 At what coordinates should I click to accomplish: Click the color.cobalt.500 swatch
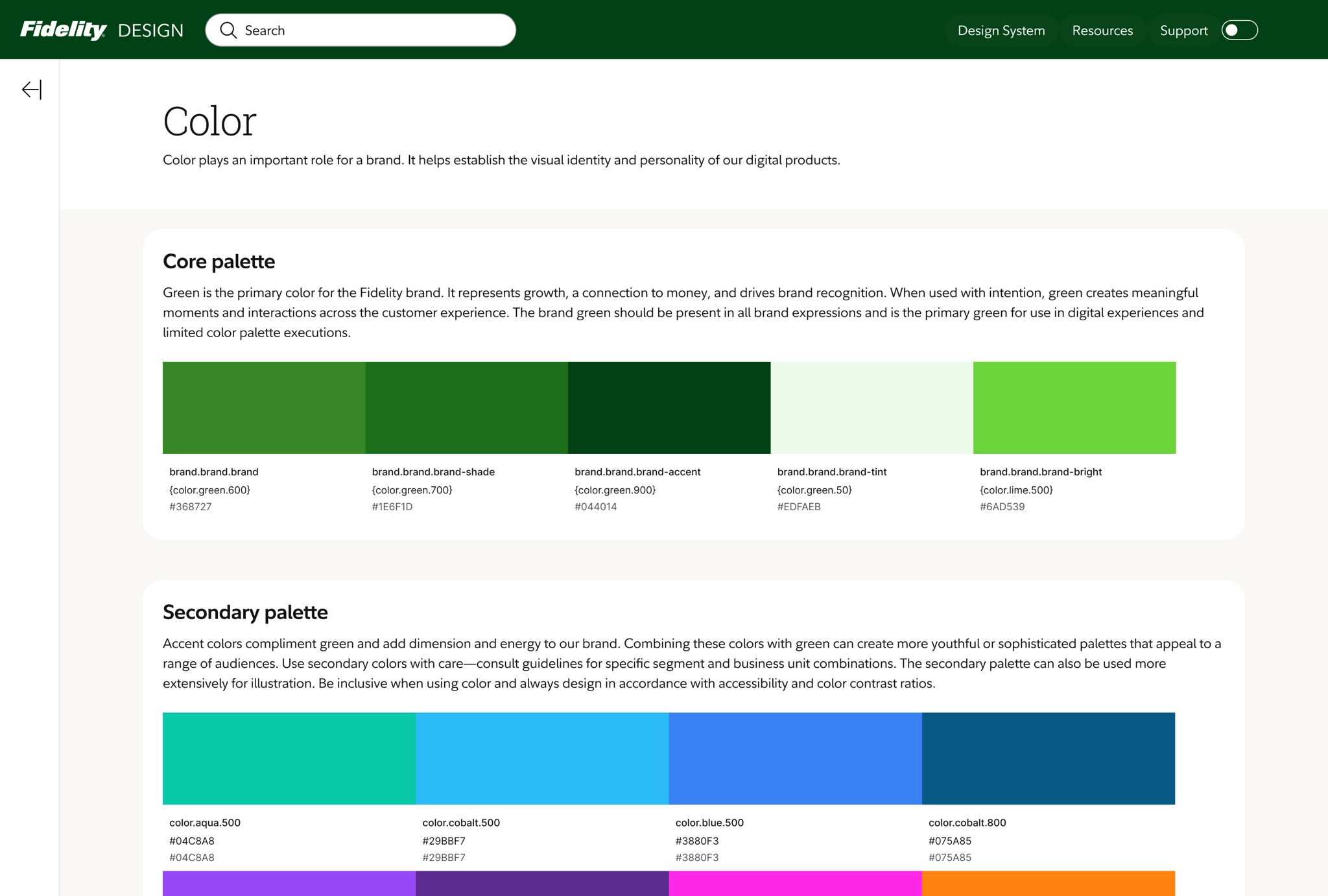point(542,758)
